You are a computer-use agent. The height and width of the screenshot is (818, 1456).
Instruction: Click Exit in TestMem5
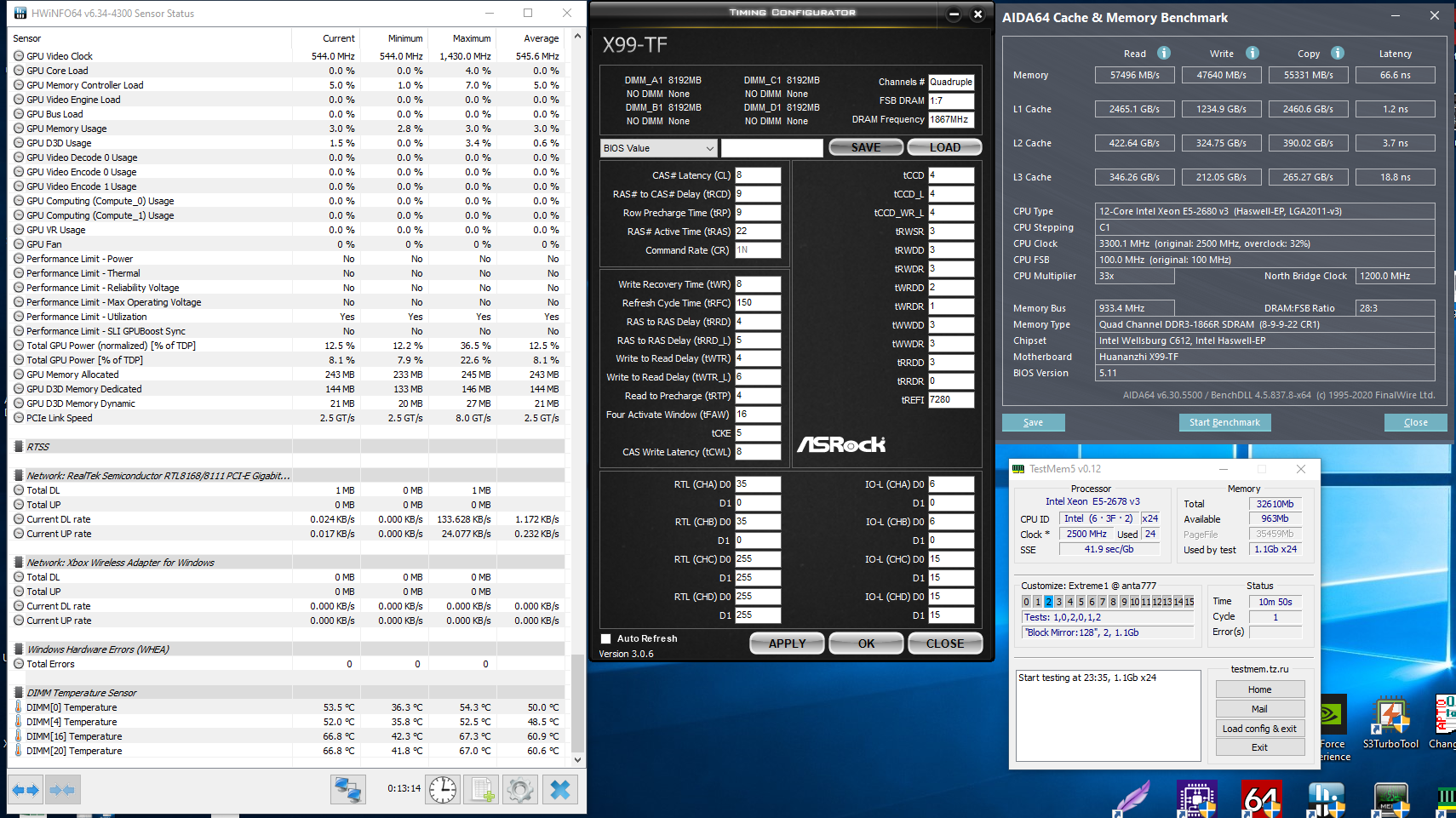[1260, 747]
